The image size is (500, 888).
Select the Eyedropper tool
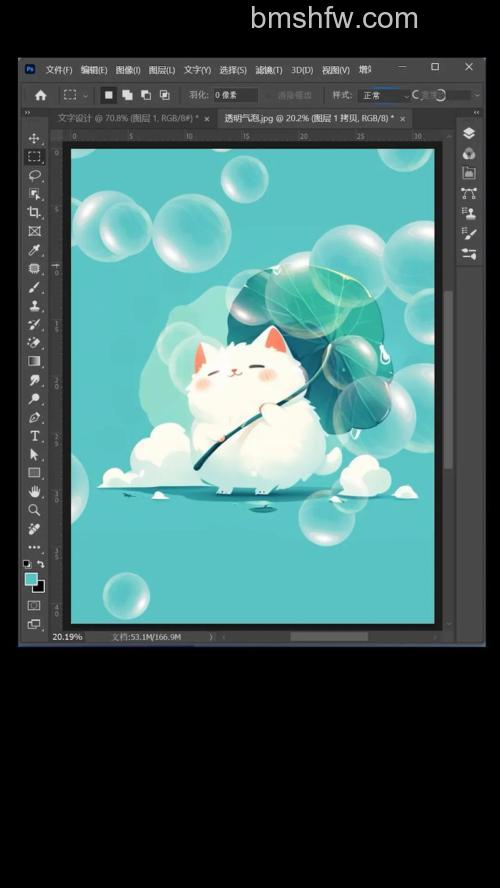pyautogui.click(x=34, y=250)
